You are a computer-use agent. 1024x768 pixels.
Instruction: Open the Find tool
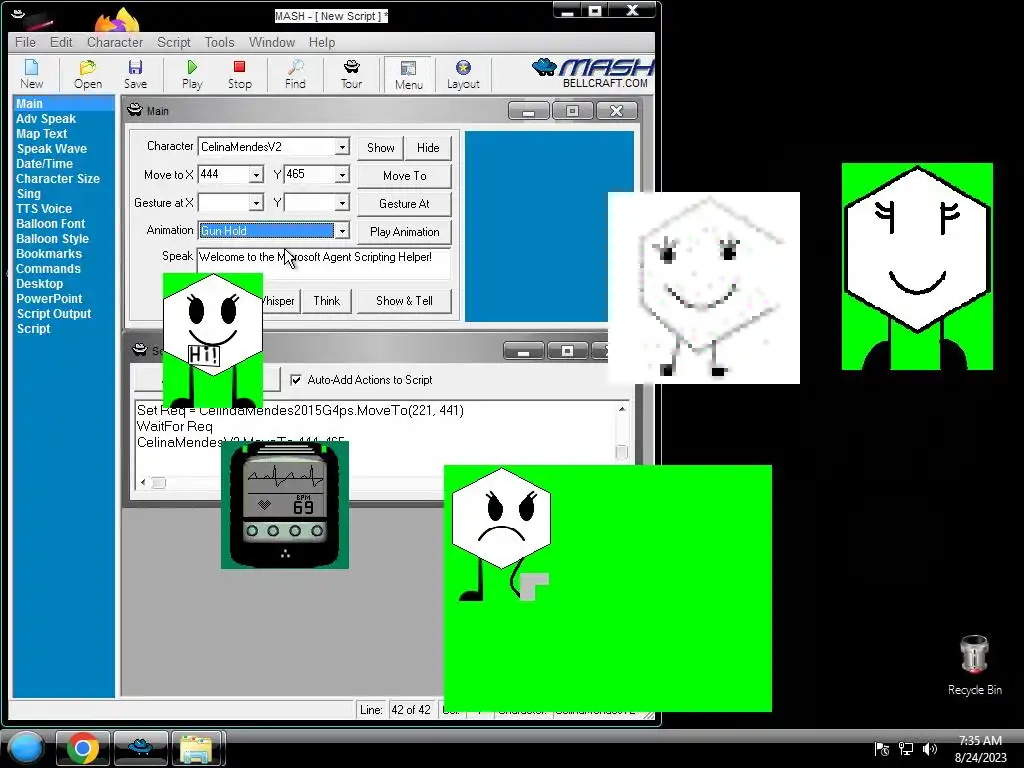[x=295, y=74]
